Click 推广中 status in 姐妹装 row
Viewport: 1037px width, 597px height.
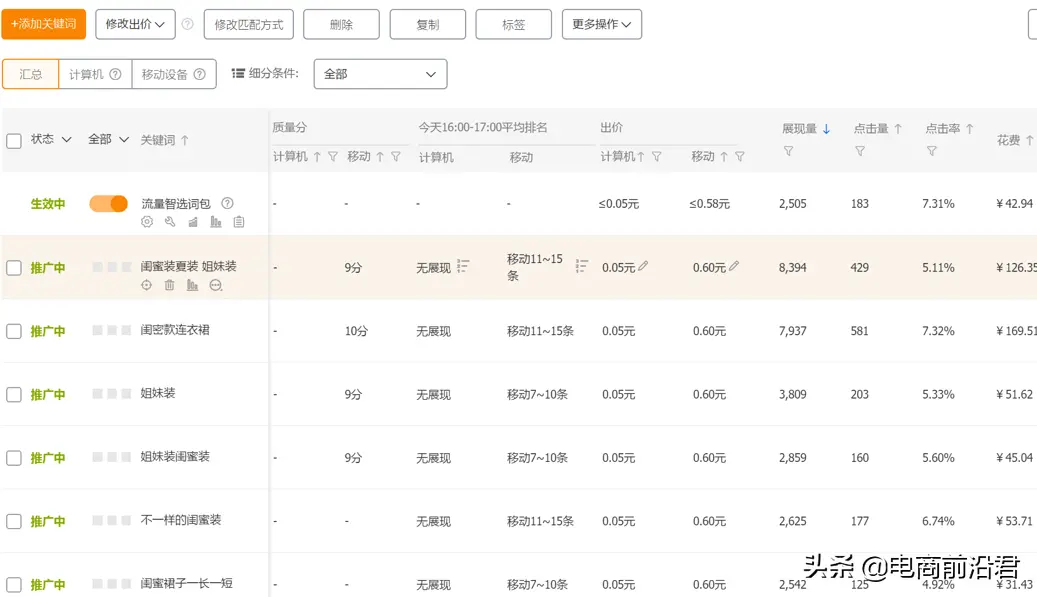pyautogui.click(x=48, y=395)
